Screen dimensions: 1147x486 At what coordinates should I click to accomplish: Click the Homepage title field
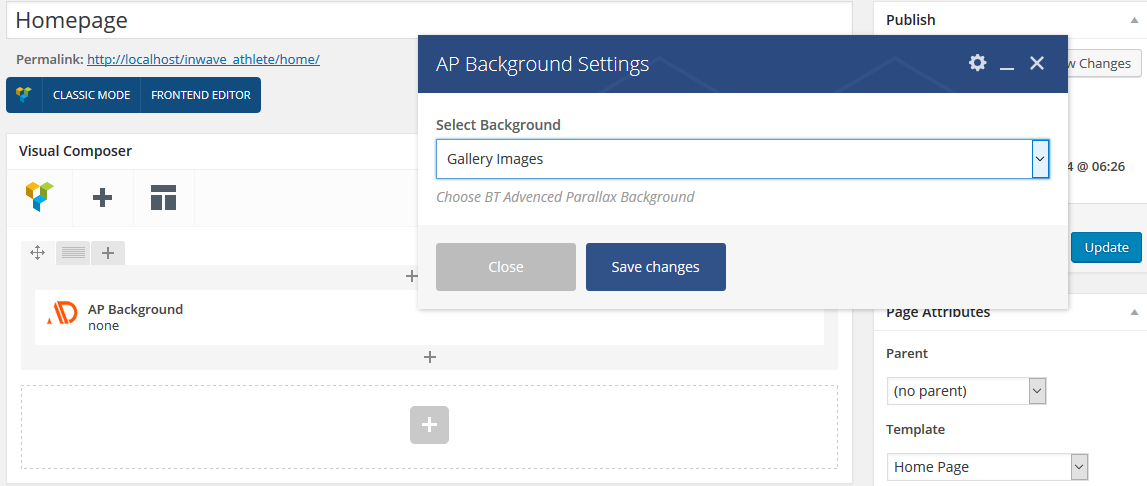(x=429, y=20)
